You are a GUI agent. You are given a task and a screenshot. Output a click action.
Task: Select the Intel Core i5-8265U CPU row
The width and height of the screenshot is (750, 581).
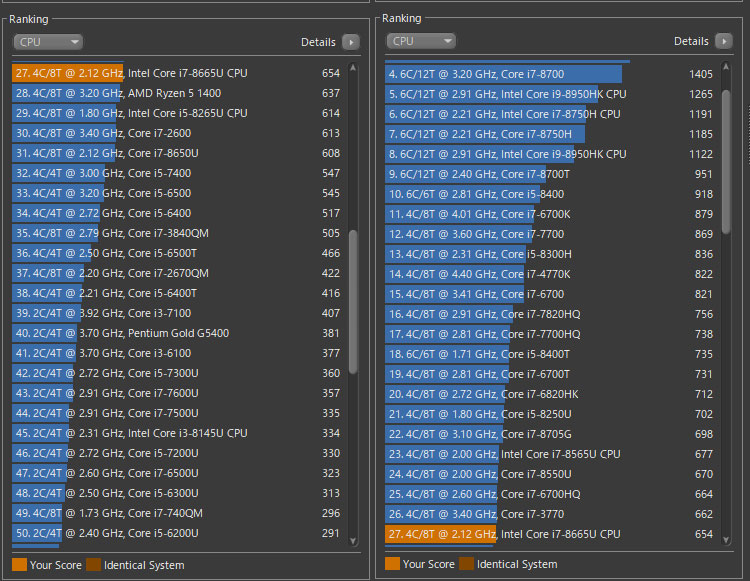[178, 113]
